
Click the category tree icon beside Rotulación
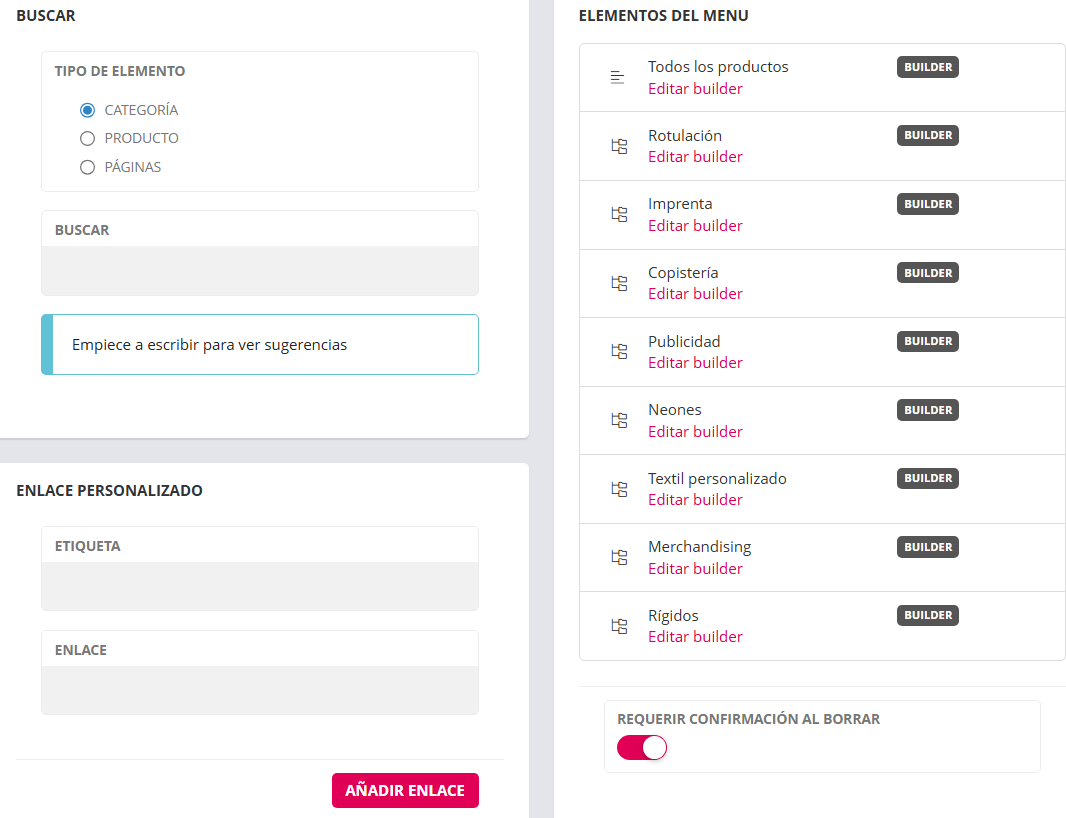click(619, 146)
